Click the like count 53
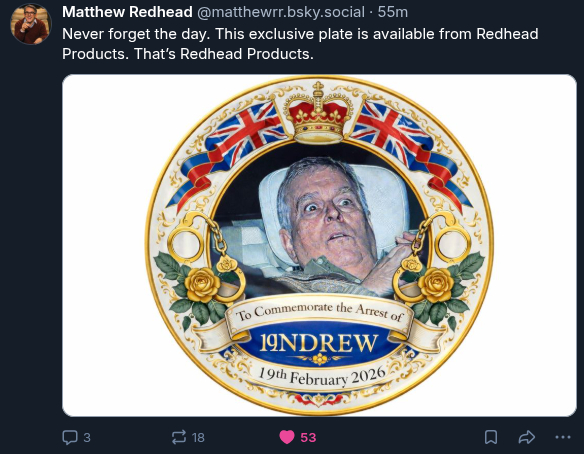Image resolution: width=584 pixels, height=454 pixels. pos(308,438)
